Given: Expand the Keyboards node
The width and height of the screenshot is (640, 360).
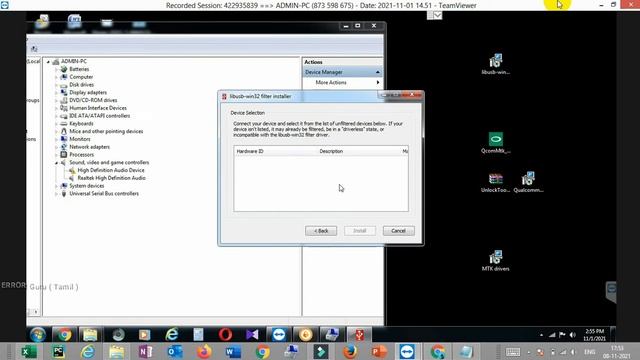Looking at the screenshot, I should pos(56,124).
